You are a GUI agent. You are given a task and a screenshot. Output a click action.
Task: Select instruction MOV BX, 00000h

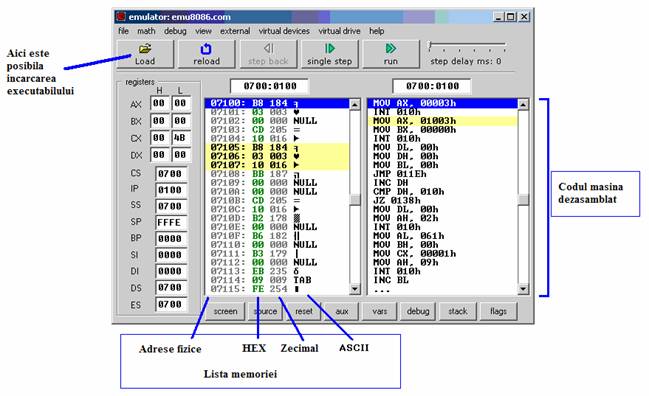point(442,130)
